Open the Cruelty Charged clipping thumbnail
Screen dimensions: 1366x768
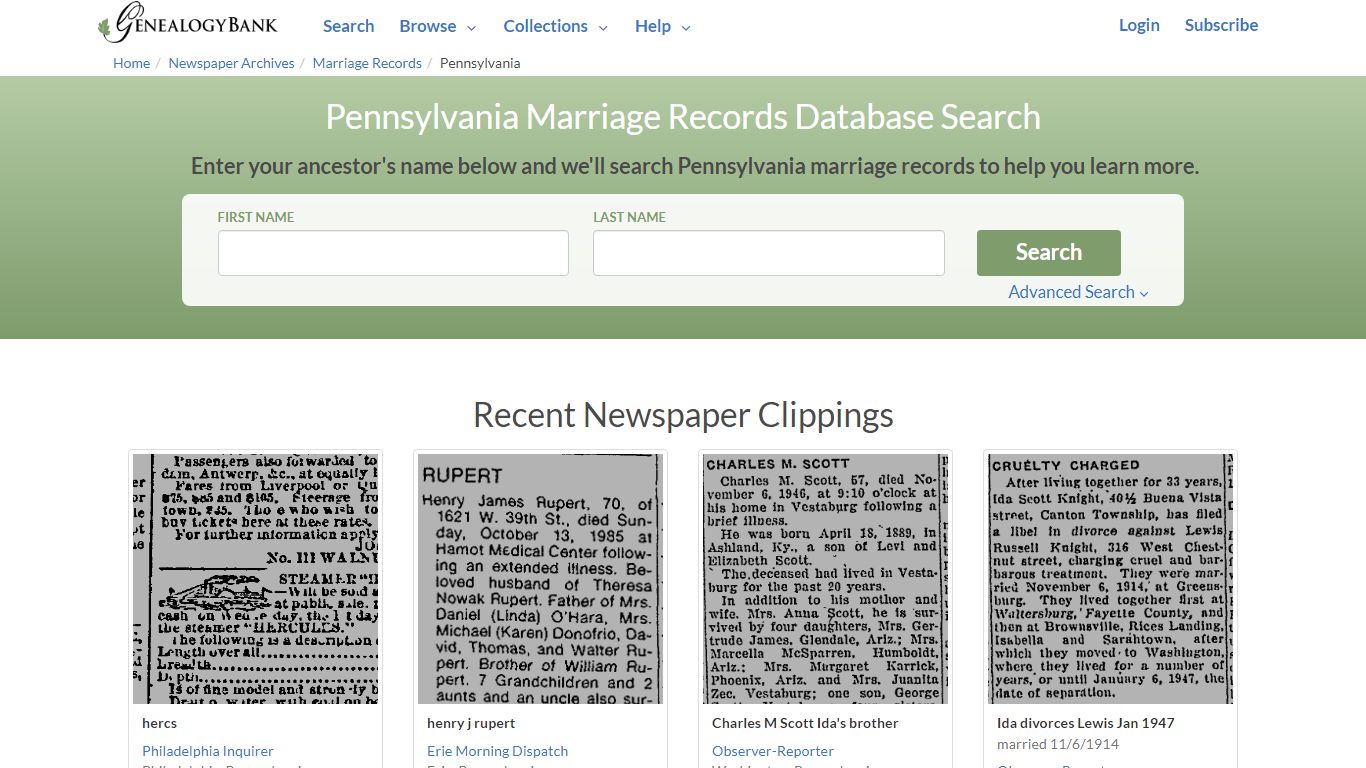pos(1111,579)
